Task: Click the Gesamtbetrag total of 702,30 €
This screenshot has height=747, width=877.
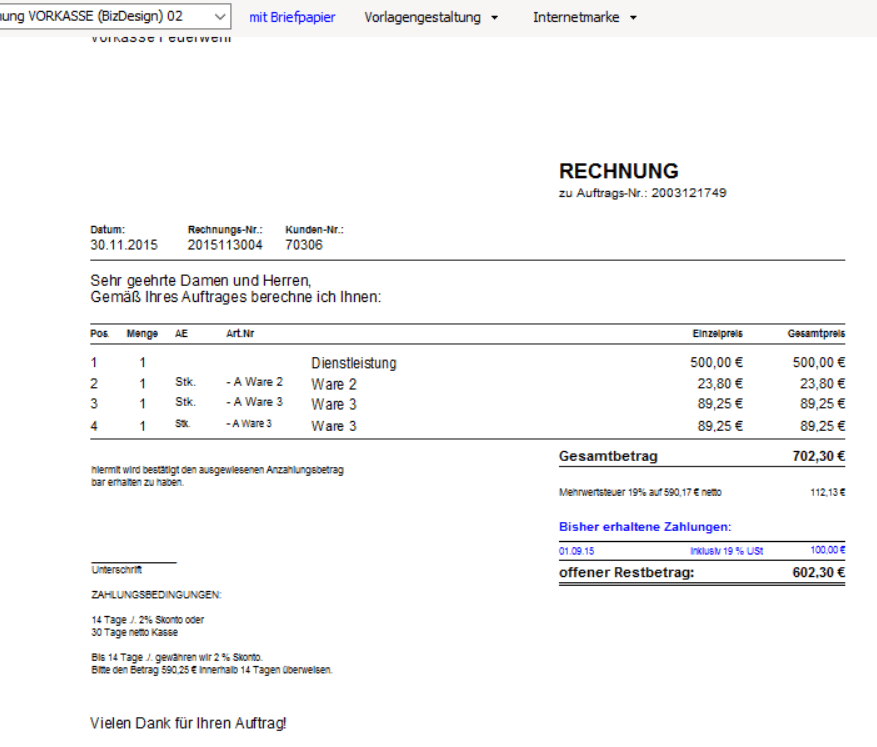Action: (820, 455)
